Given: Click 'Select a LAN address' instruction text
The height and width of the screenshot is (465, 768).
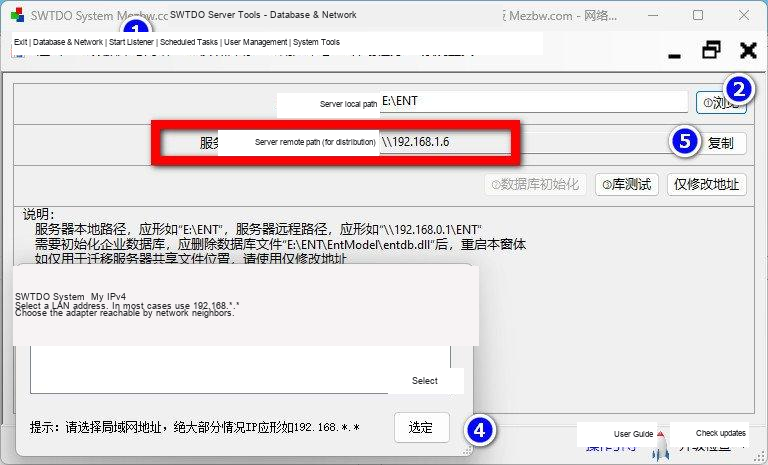Looking at the screenshot, I should [127, 306].
